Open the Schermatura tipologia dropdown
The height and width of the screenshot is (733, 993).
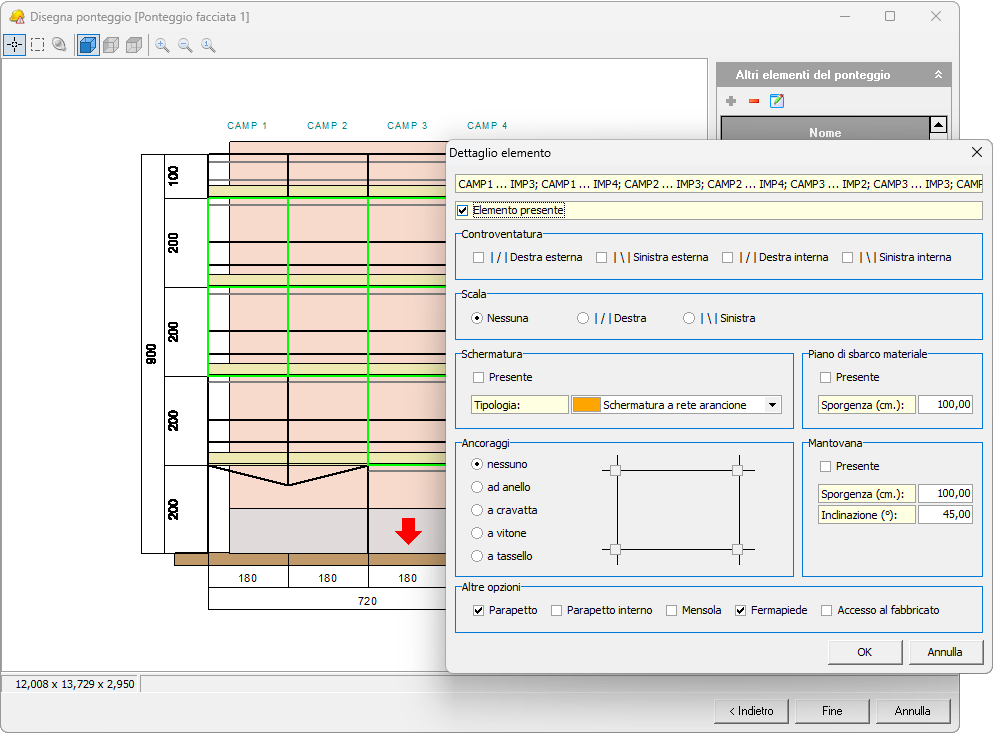point(771,405)
